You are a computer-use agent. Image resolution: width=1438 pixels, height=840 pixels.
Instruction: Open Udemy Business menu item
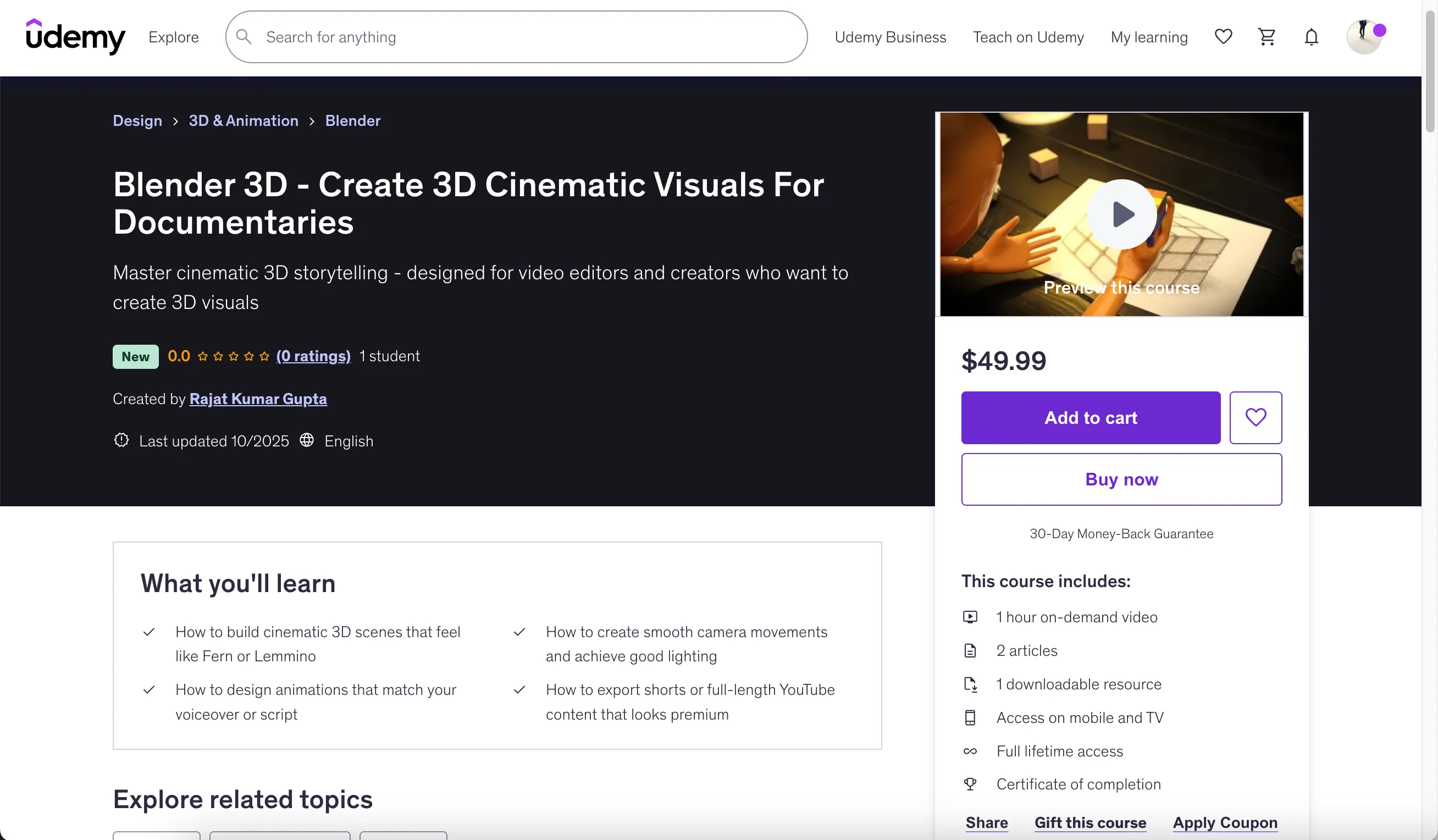click(x=890, y=37)
